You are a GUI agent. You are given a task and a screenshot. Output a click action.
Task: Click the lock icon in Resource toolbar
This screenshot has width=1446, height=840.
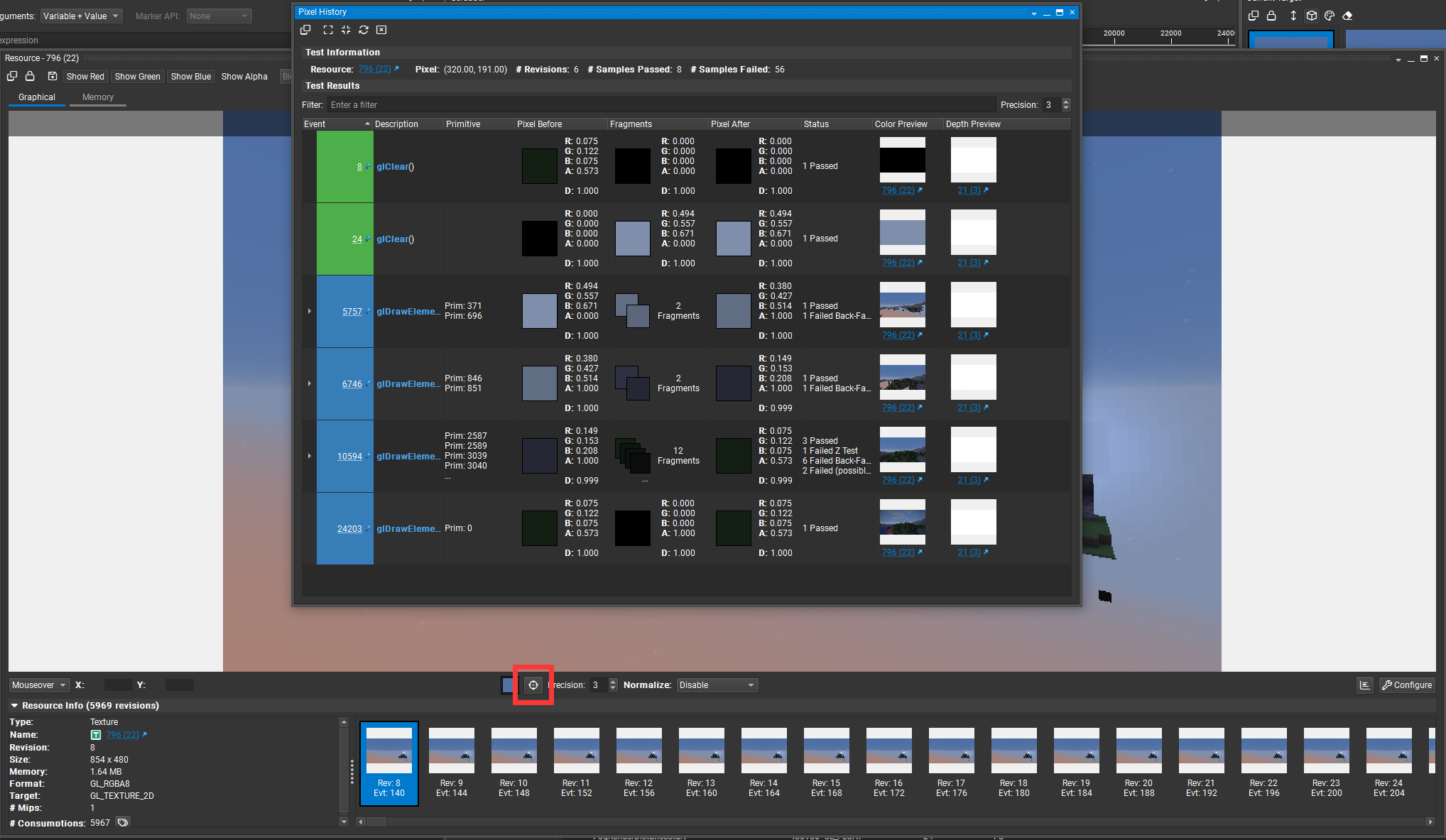30,76
